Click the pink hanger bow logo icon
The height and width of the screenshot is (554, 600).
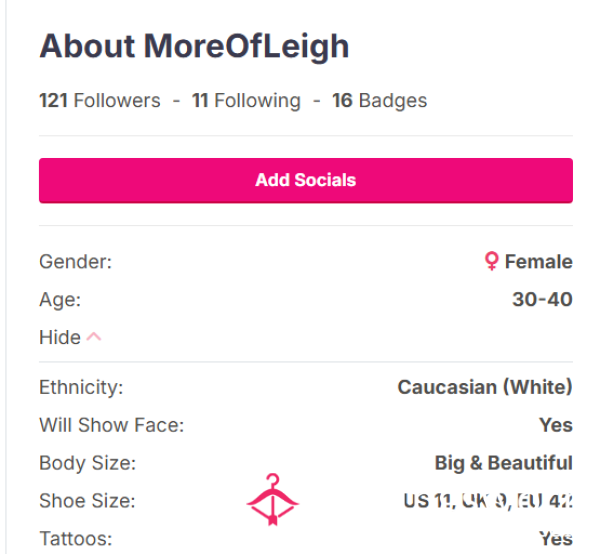tap(272, 500)
